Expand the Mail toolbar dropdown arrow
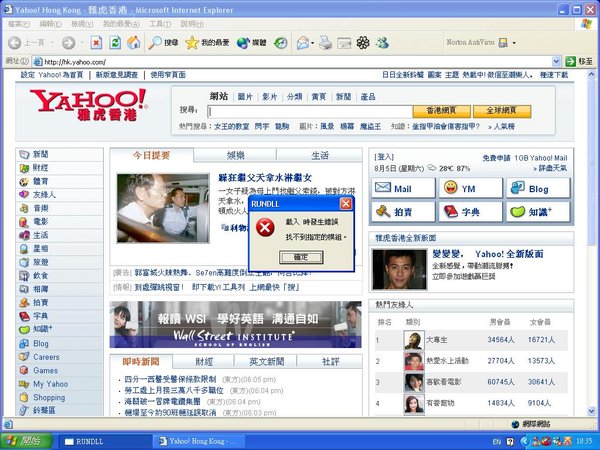This screenshot has height=450, width=600. point(312,43)
